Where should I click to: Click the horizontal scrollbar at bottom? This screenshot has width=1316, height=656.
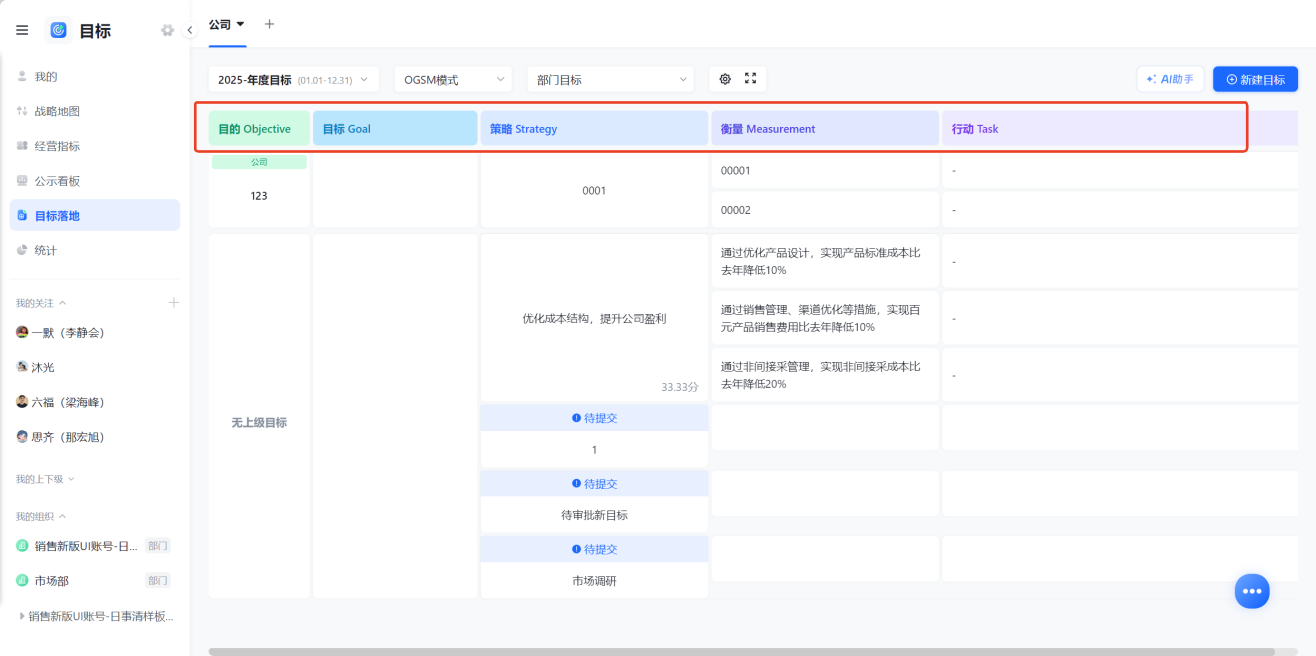click(741, 652)
